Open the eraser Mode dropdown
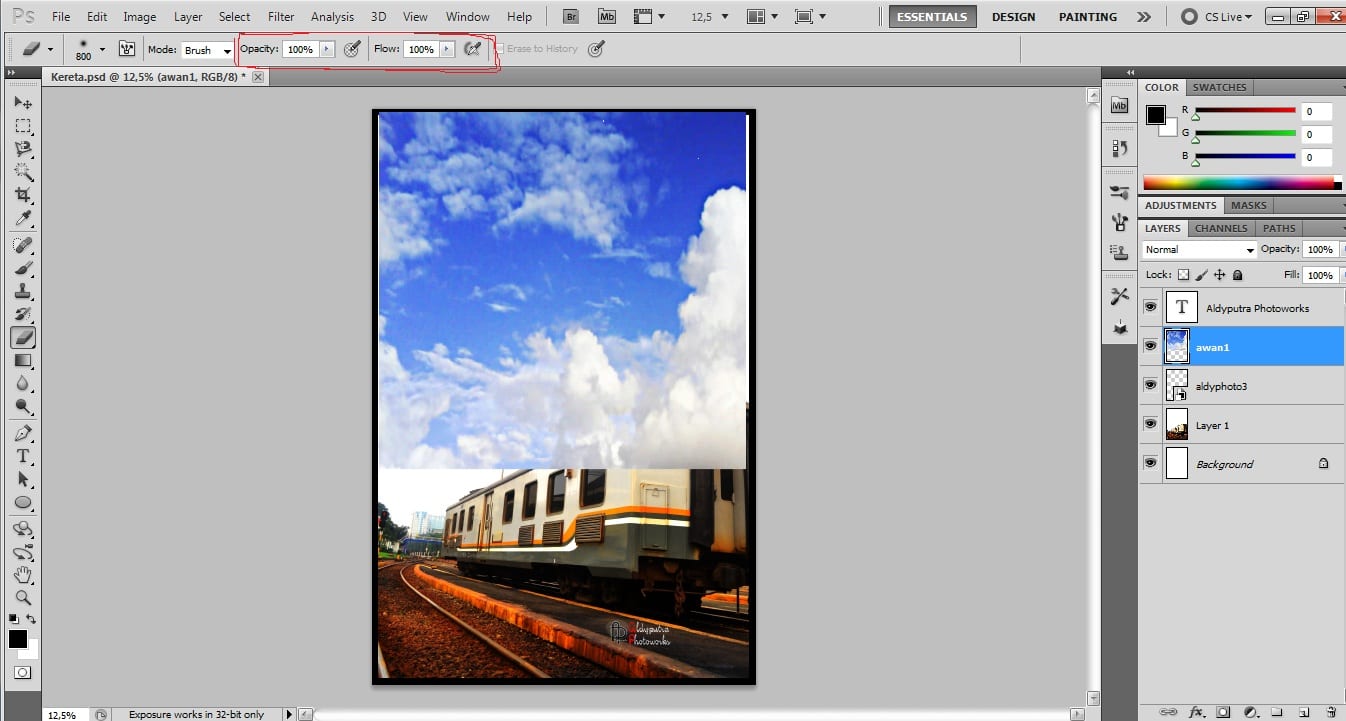The width and height of the screenshot is (1346, 721). (x=207, y=50)
